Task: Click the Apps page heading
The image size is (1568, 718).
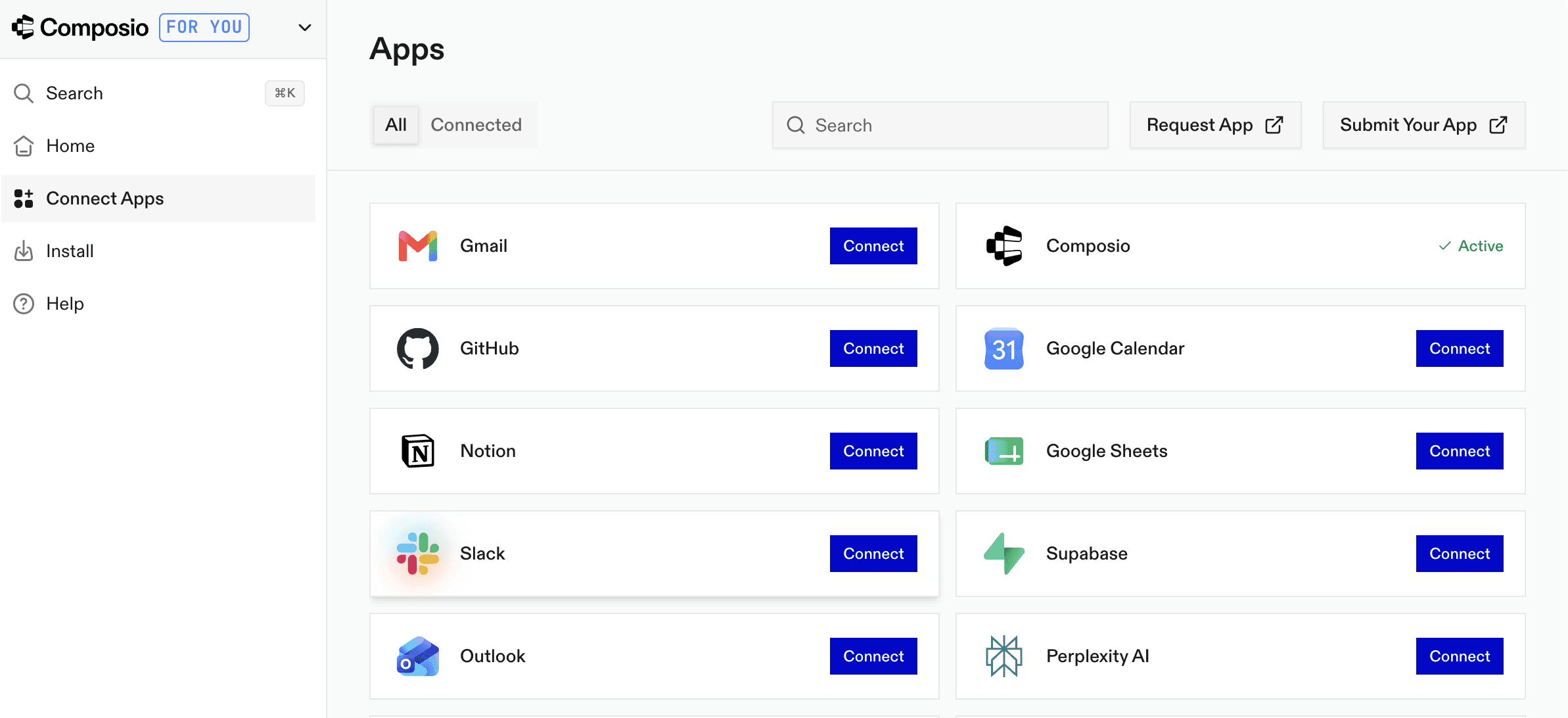Action: pos(407,49)
